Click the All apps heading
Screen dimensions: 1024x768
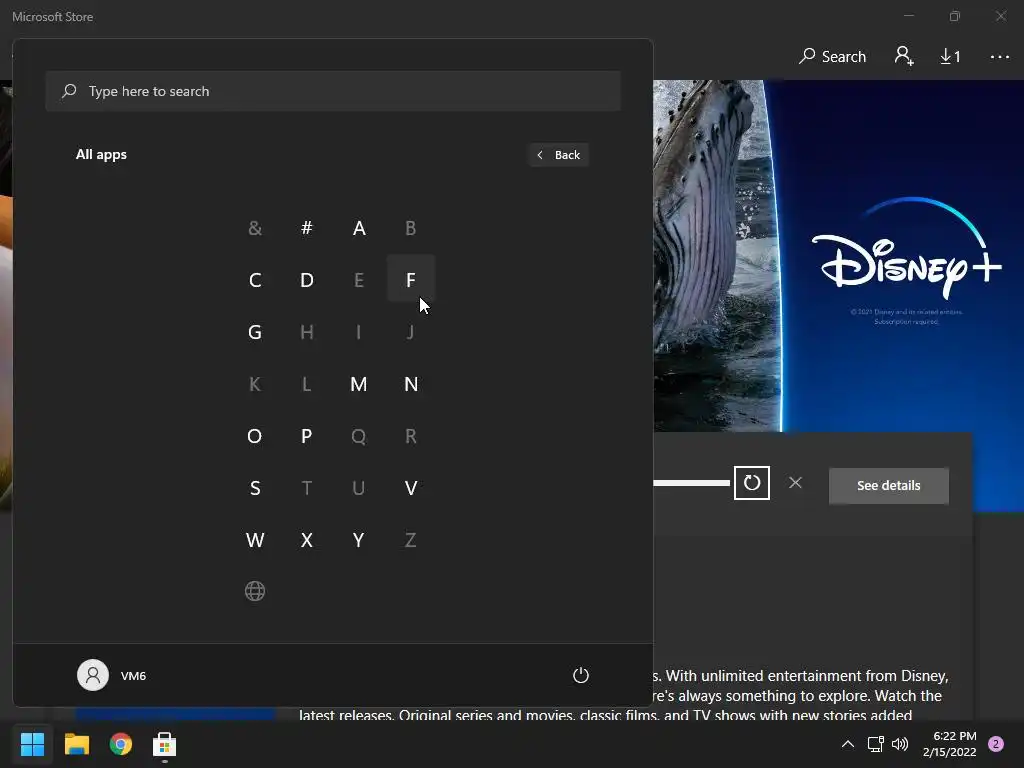click(101, 155)
